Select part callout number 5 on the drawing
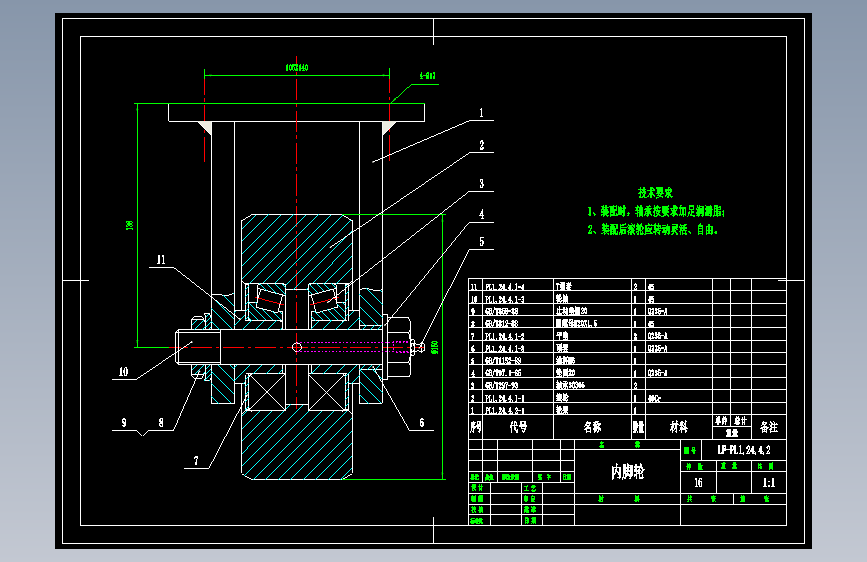 point(481,242)
